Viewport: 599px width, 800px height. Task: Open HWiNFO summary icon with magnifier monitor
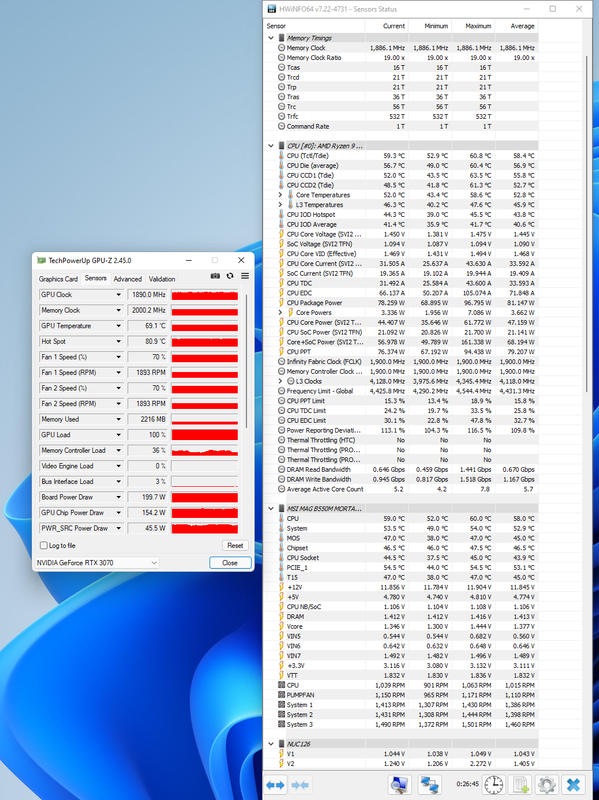(x=400, y=785)
